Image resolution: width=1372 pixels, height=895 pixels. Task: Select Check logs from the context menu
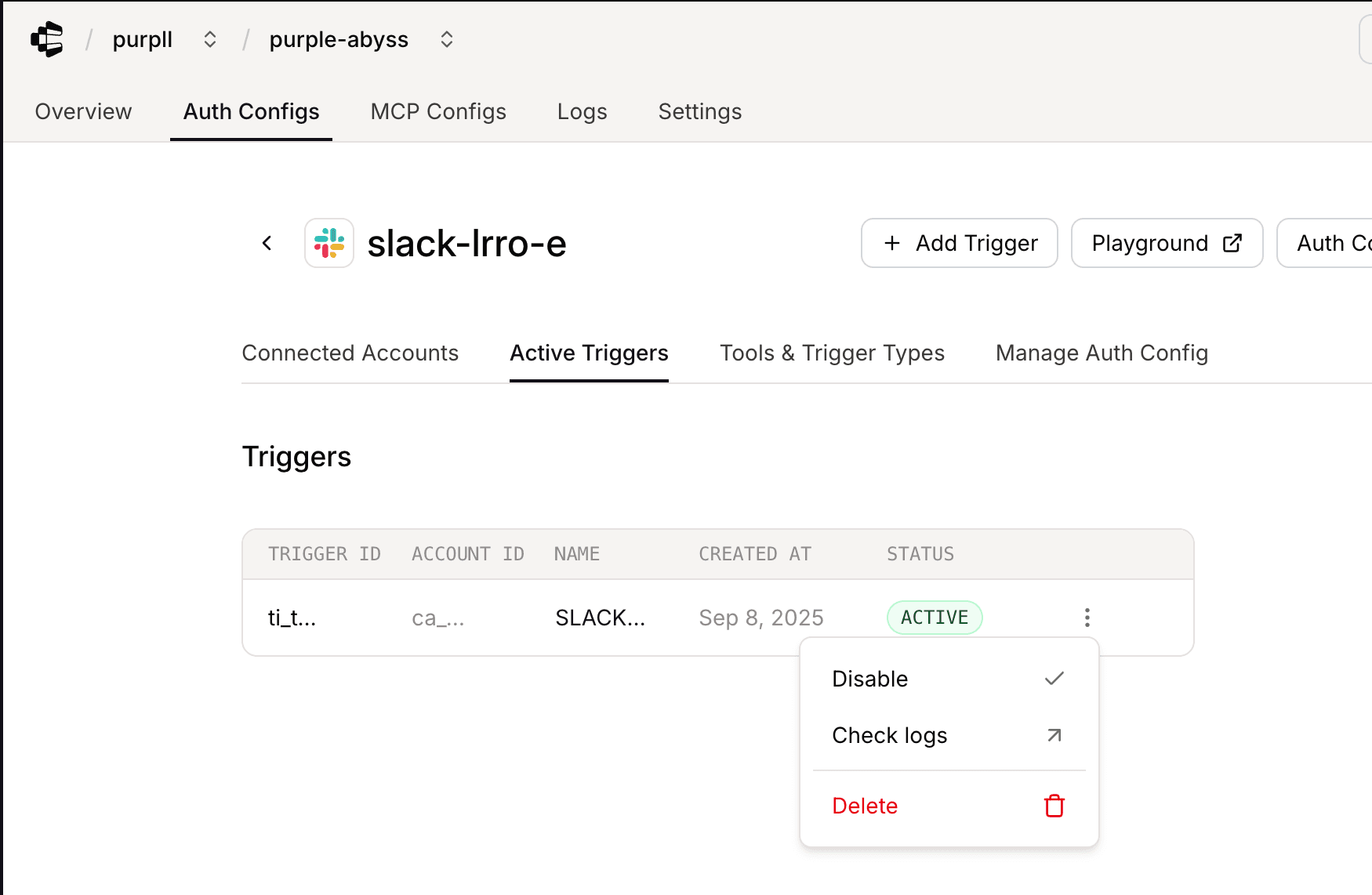click(890, 735)
